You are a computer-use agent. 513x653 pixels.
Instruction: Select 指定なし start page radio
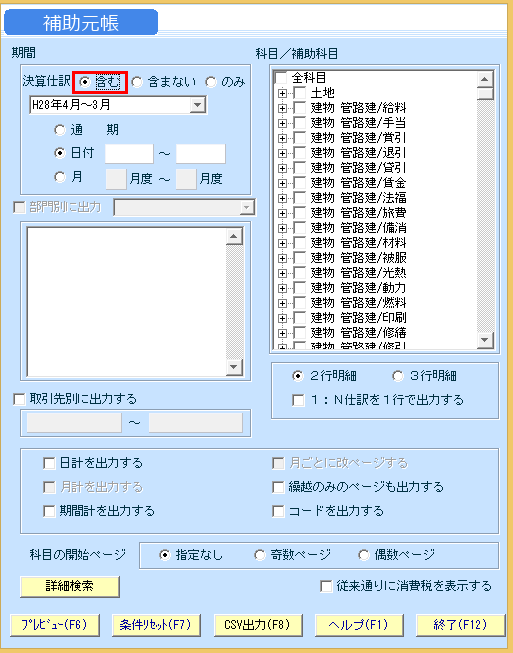(x=165, y=555)
